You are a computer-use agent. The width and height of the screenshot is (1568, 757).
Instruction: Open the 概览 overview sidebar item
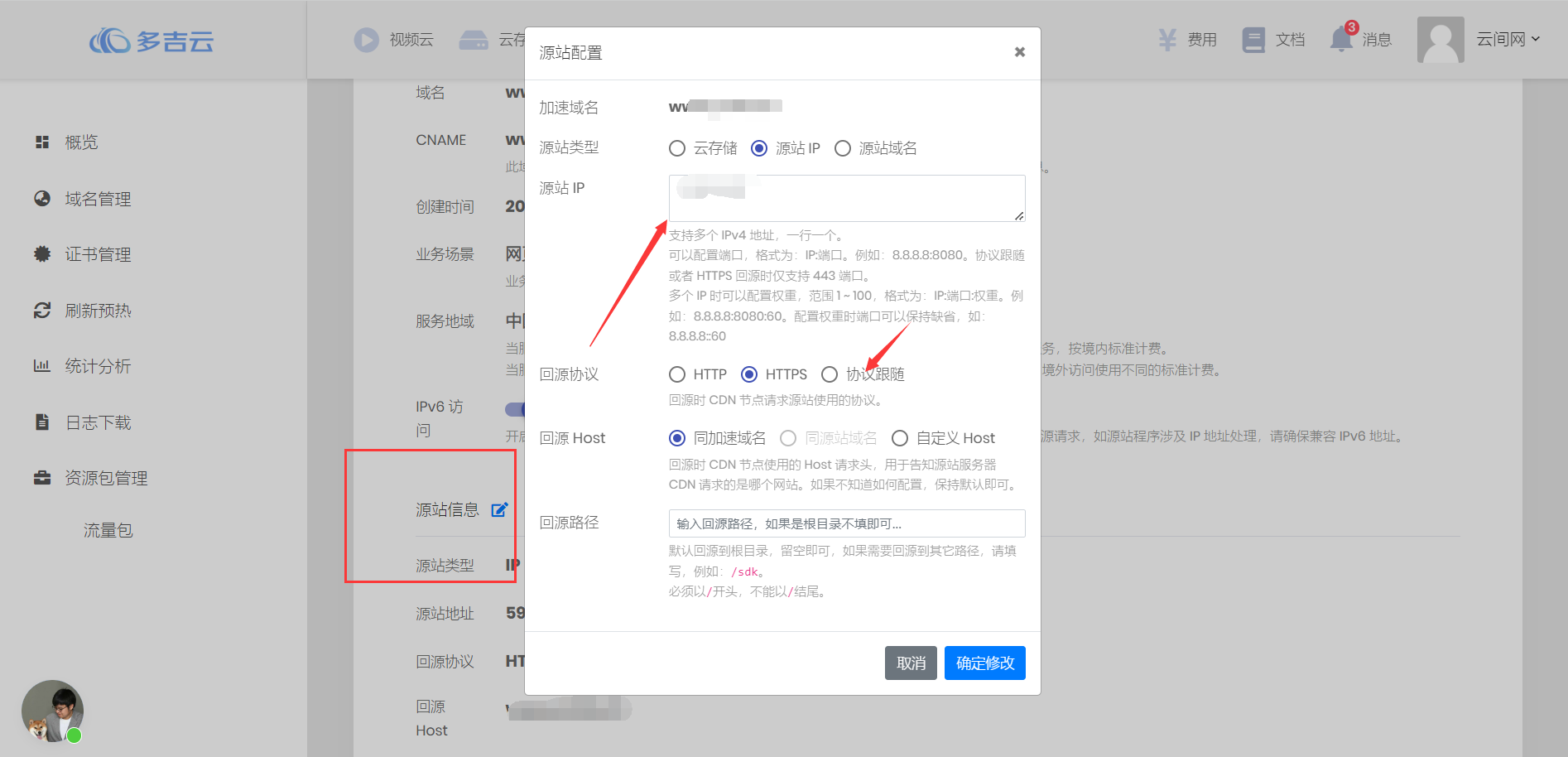click(x=80, y=142)
